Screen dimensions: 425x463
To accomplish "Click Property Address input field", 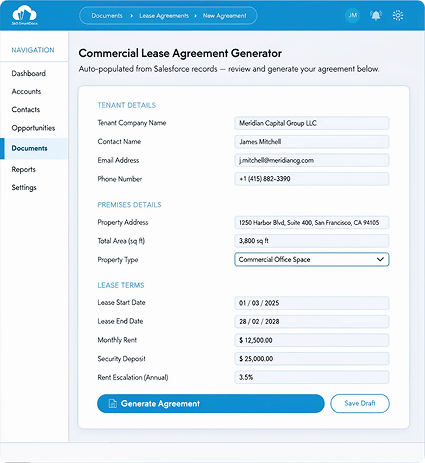I will coord(312,222).
